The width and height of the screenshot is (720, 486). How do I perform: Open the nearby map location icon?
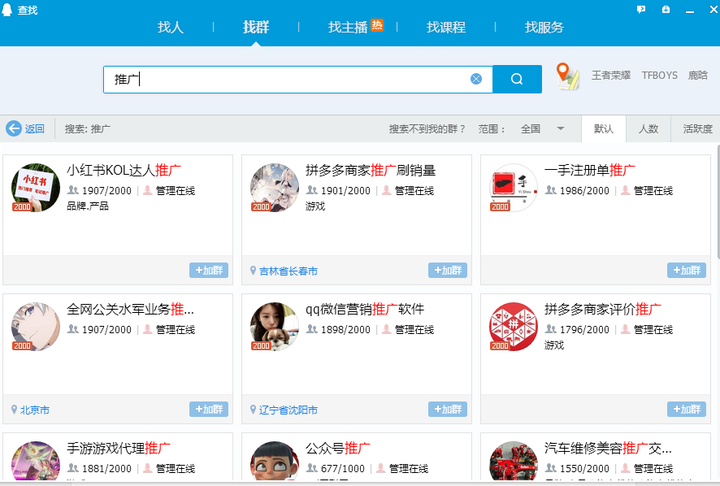567,76
